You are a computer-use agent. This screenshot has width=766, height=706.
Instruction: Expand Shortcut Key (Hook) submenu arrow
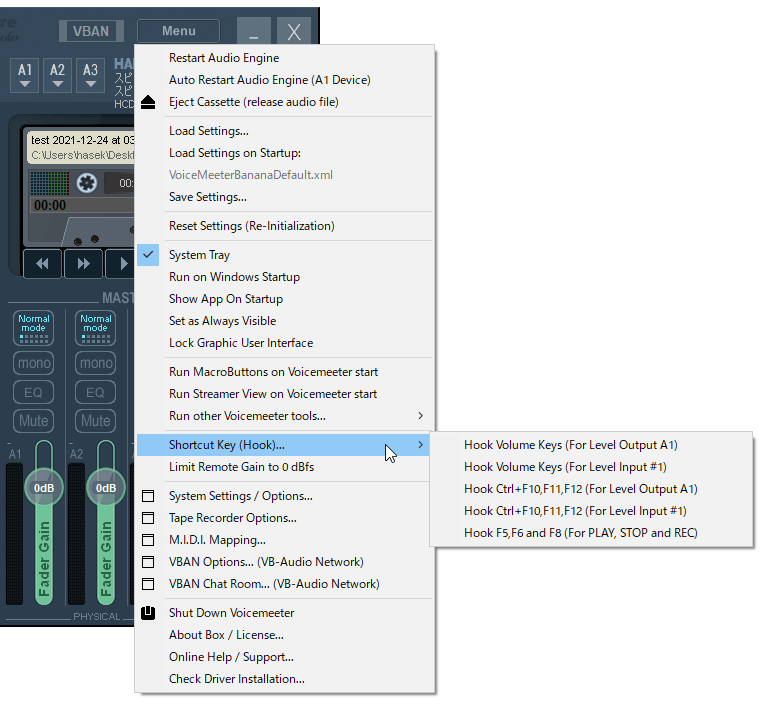point(421,445)
